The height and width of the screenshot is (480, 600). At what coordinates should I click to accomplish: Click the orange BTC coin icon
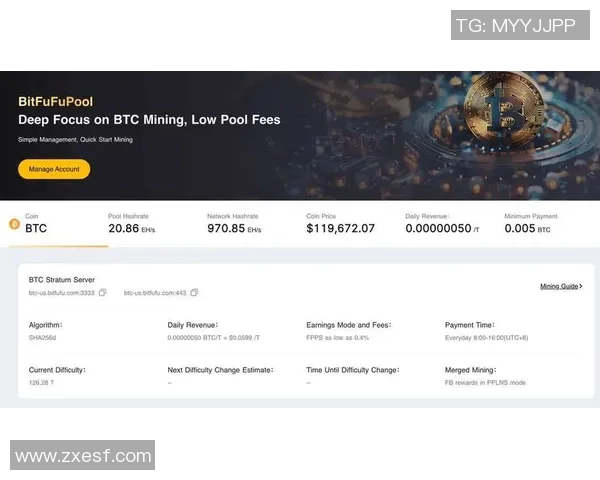click(14, 225)
